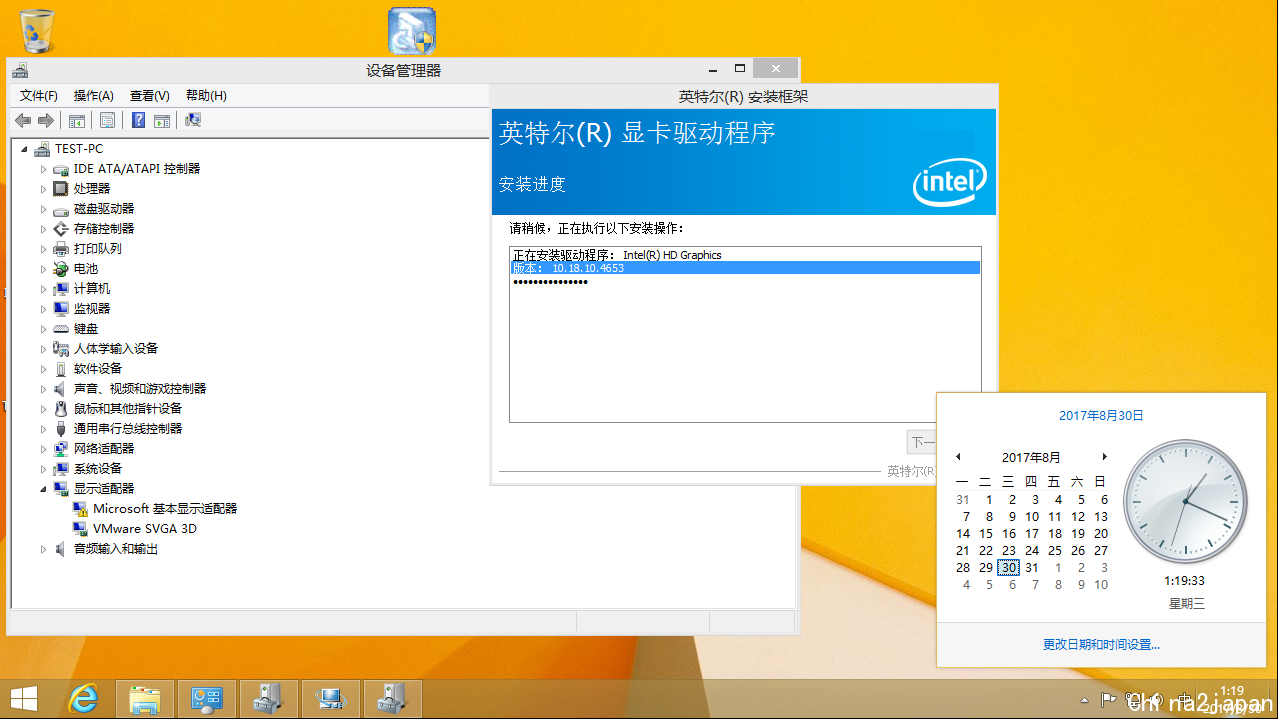The width and height of the screenshot is (1278, 719).
Task: Expand the IDE ATA/ATAPI 控制器 node
Action: 43,169
